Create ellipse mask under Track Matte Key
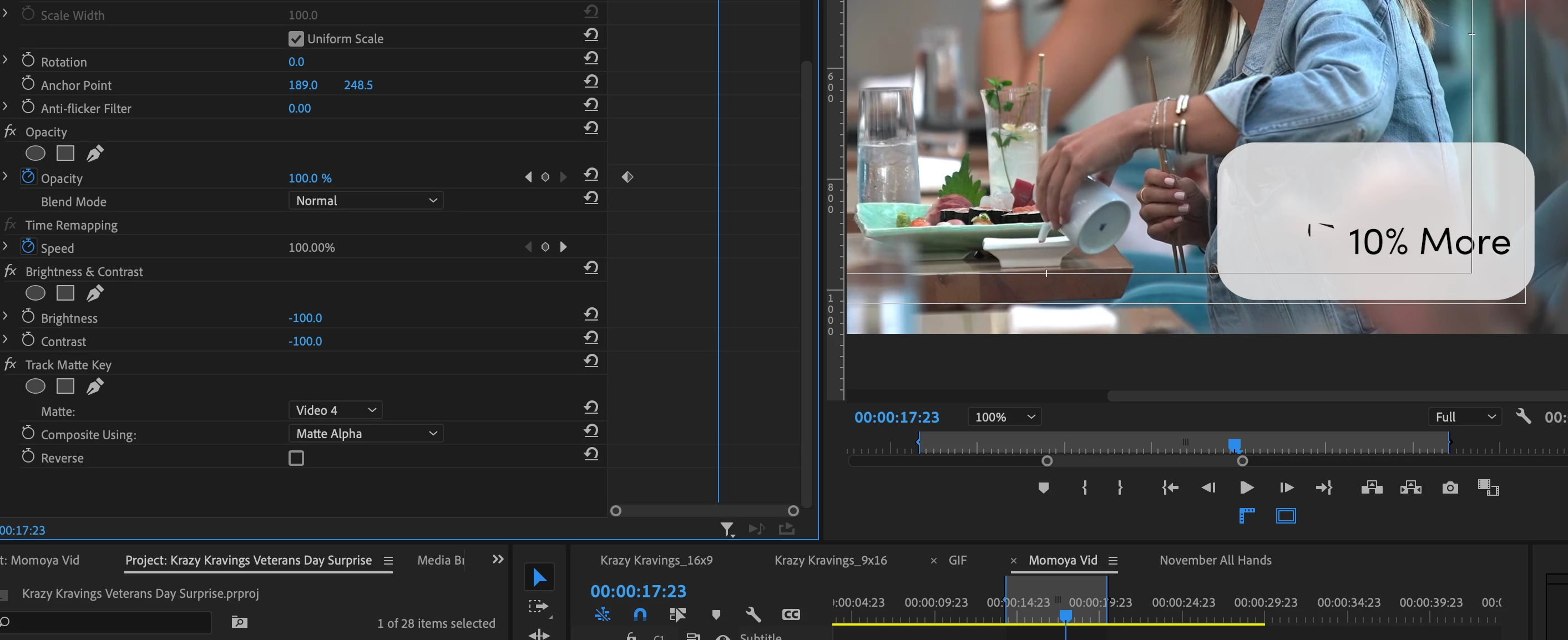The image size is (1568, 640). pyautogui.click(x=36, y=387)
